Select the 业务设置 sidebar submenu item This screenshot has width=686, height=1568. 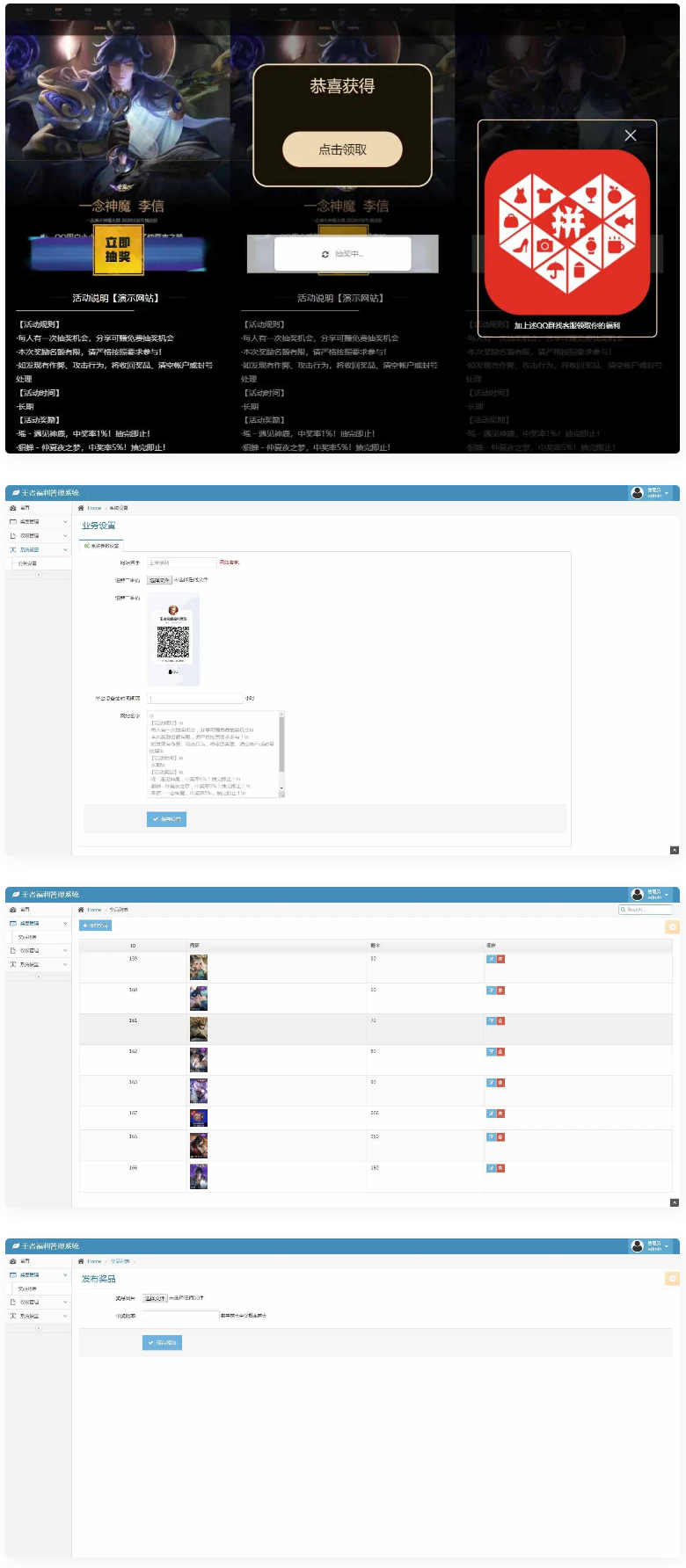pos(28,563)
